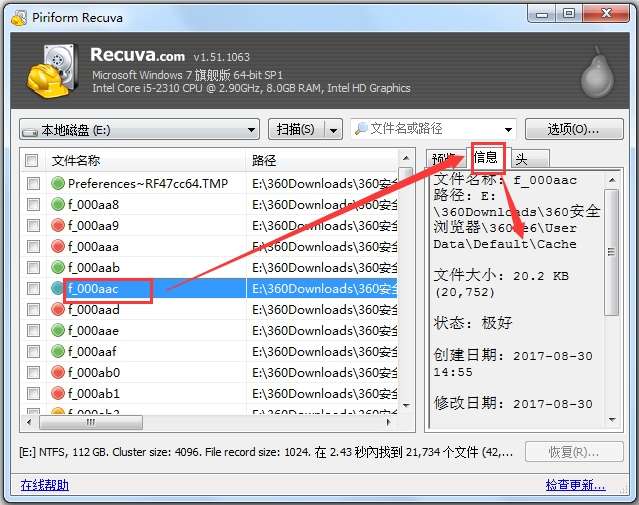Click the path cell of f_000aae

(x=324, y=331)
